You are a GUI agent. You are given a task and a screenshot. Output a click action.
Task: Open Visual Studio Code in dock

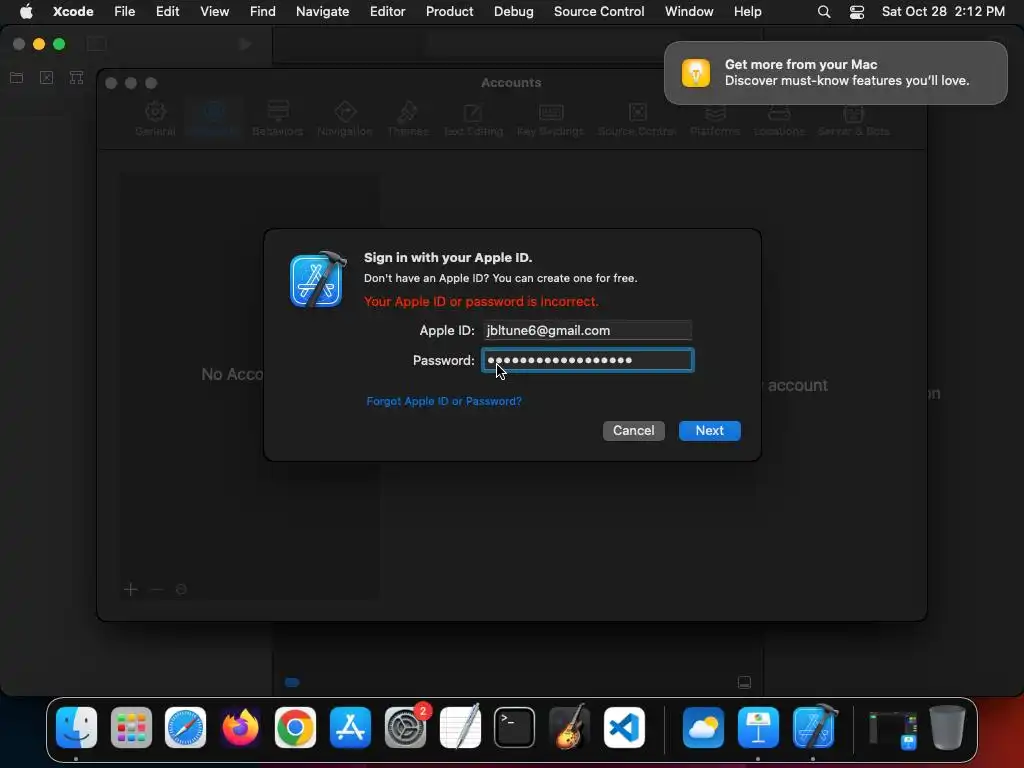tap(624, 728)
